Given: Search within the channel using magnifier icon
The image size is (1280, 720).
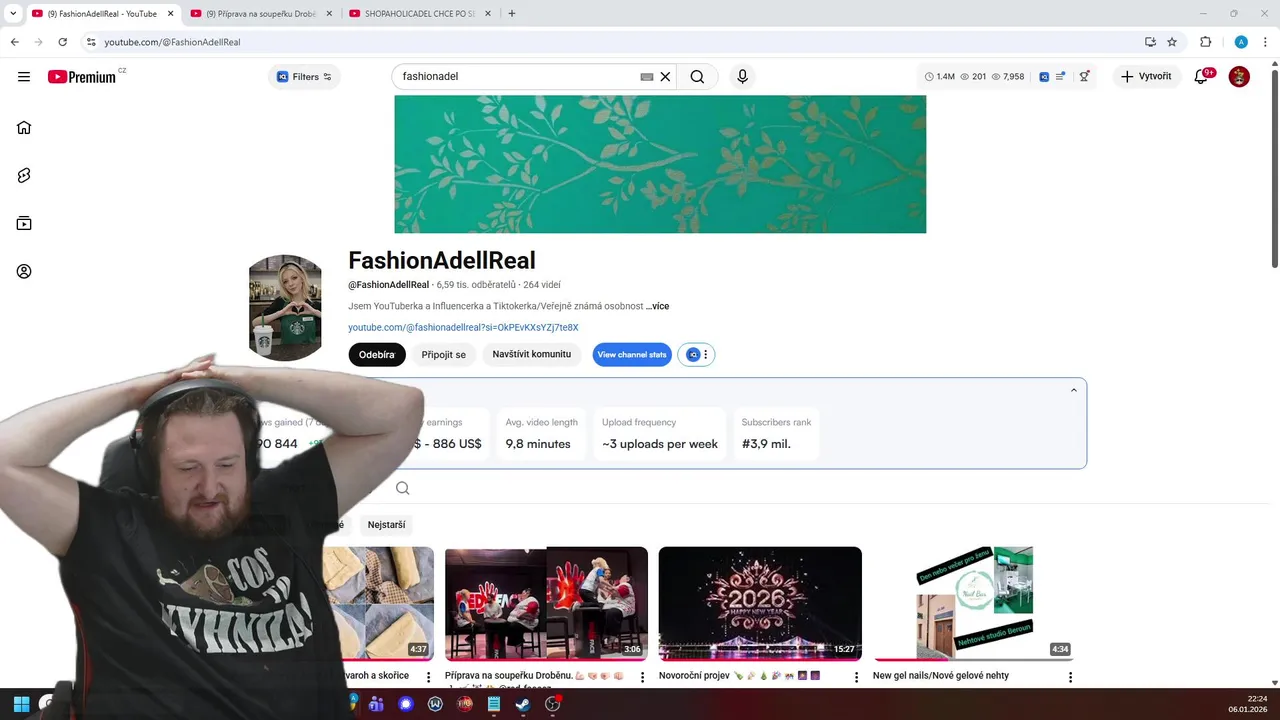Looking at the screenshot, I should [402, 488].
